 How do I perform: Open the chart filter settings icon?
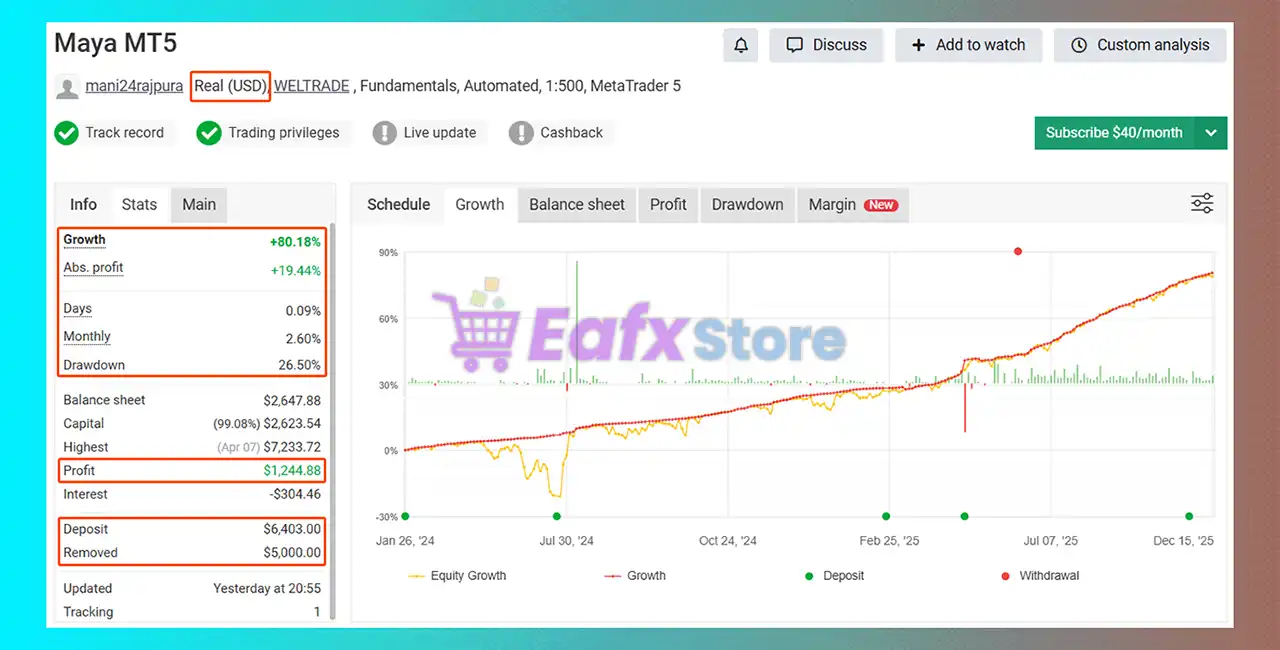(x=1201, y=202)
